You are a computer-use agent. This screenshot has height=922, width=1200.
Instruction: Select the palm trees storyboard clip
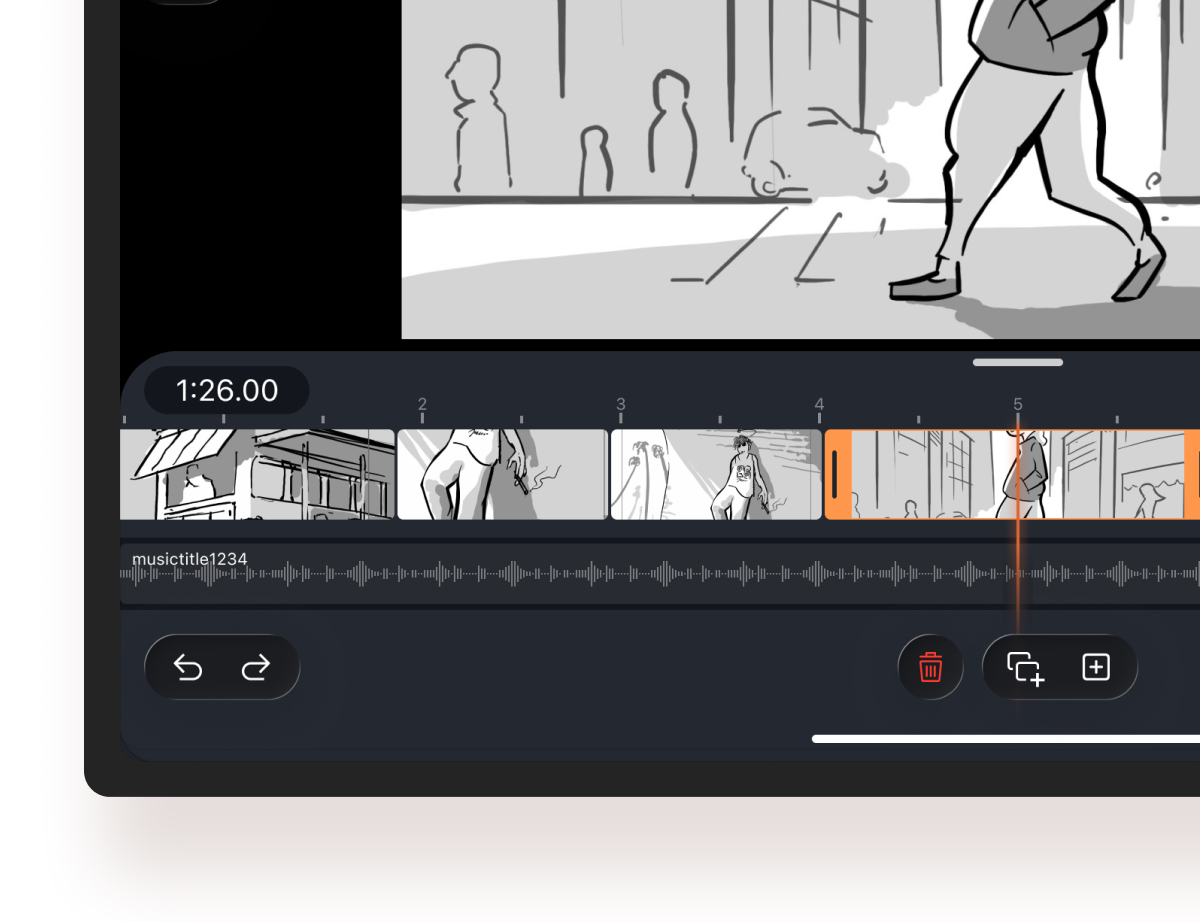pyautogui.click(x=715, y=475)
